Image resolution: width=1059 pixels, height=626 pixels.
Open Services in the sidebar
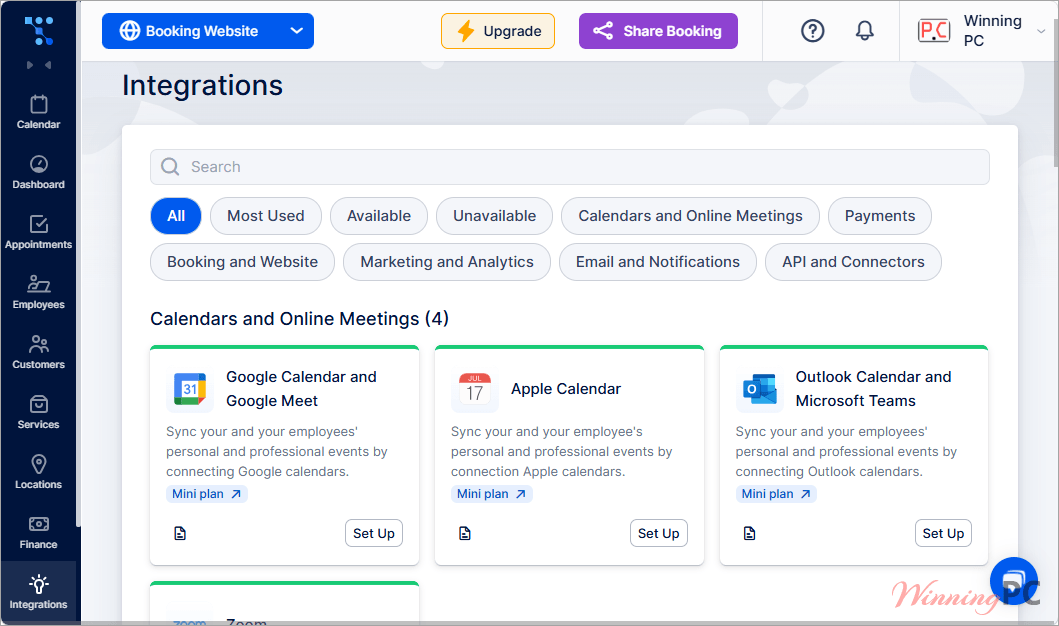pyautogui.click(x=38, y=413)
